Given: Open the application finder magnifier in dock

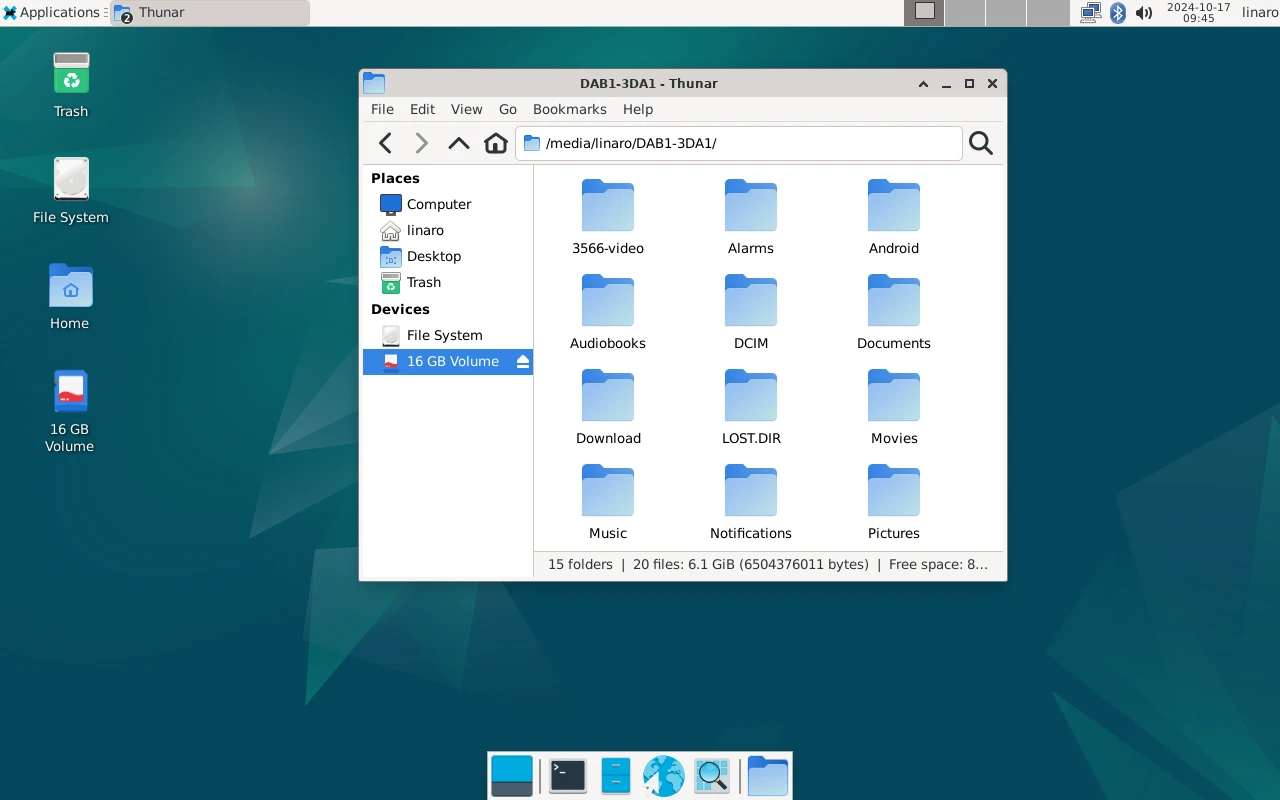Looking at the screenshot, I should (712, 776).
